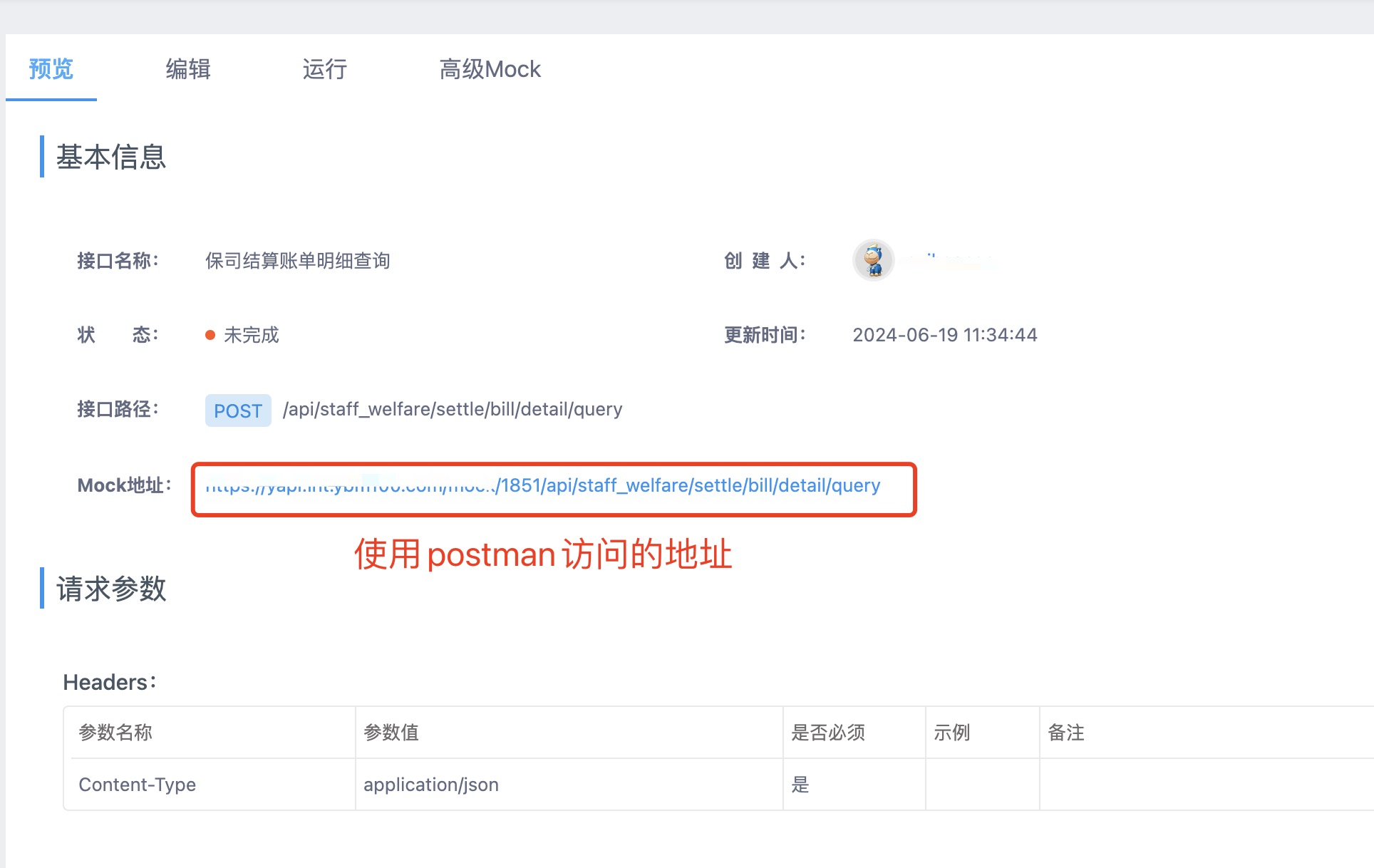This screenshot has height=868, width=1374.
Task: Open the 高级Mock tab
Action: click(490, 69)
